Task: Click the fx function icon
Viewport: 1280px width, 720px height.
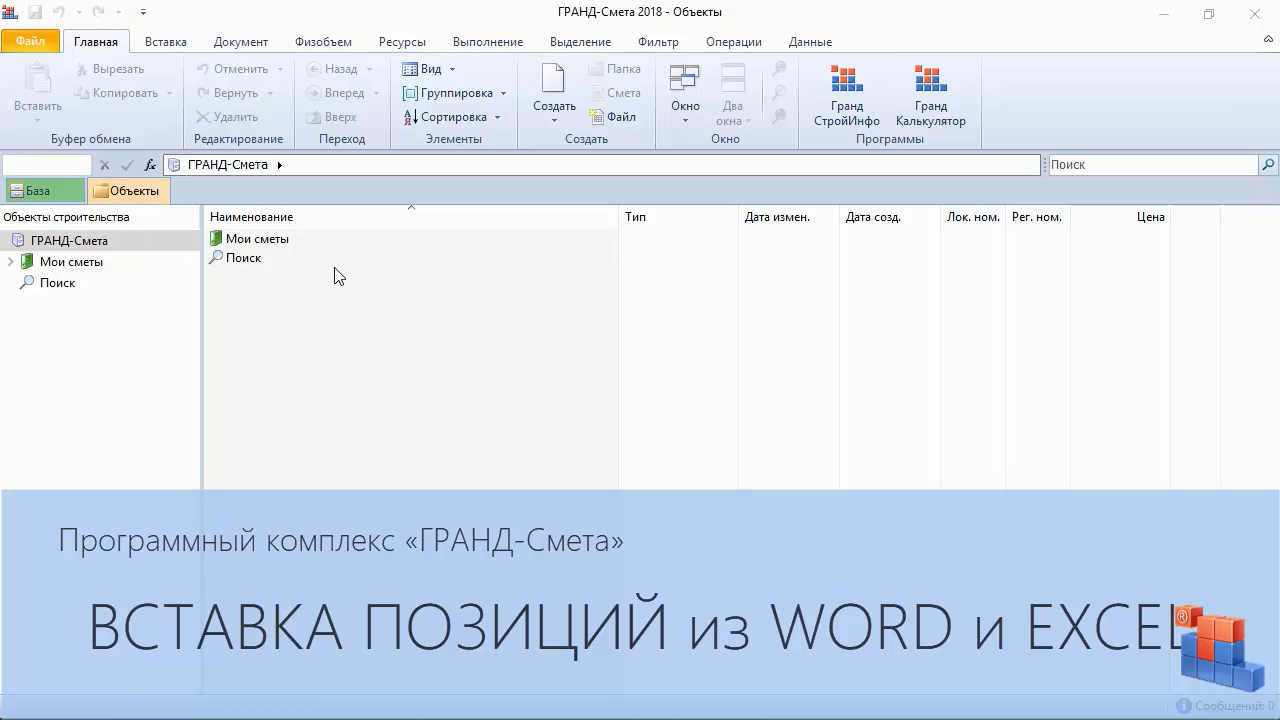Action: click(x=150, y=165)
